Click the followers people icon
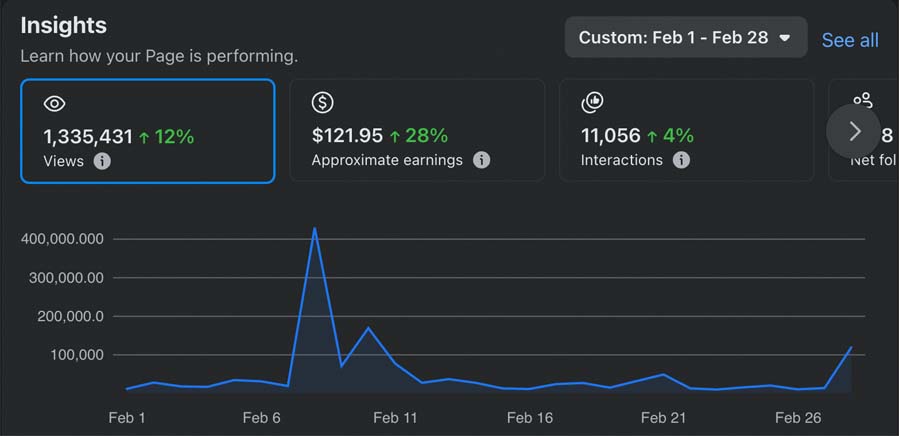This screenshot has width=899, height=436. pyautogui.click(x=862, y=101)
